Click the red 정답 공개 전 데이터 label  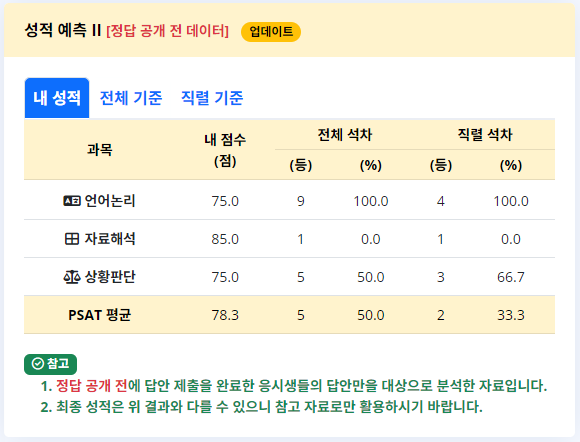click(x=168, y=31)
